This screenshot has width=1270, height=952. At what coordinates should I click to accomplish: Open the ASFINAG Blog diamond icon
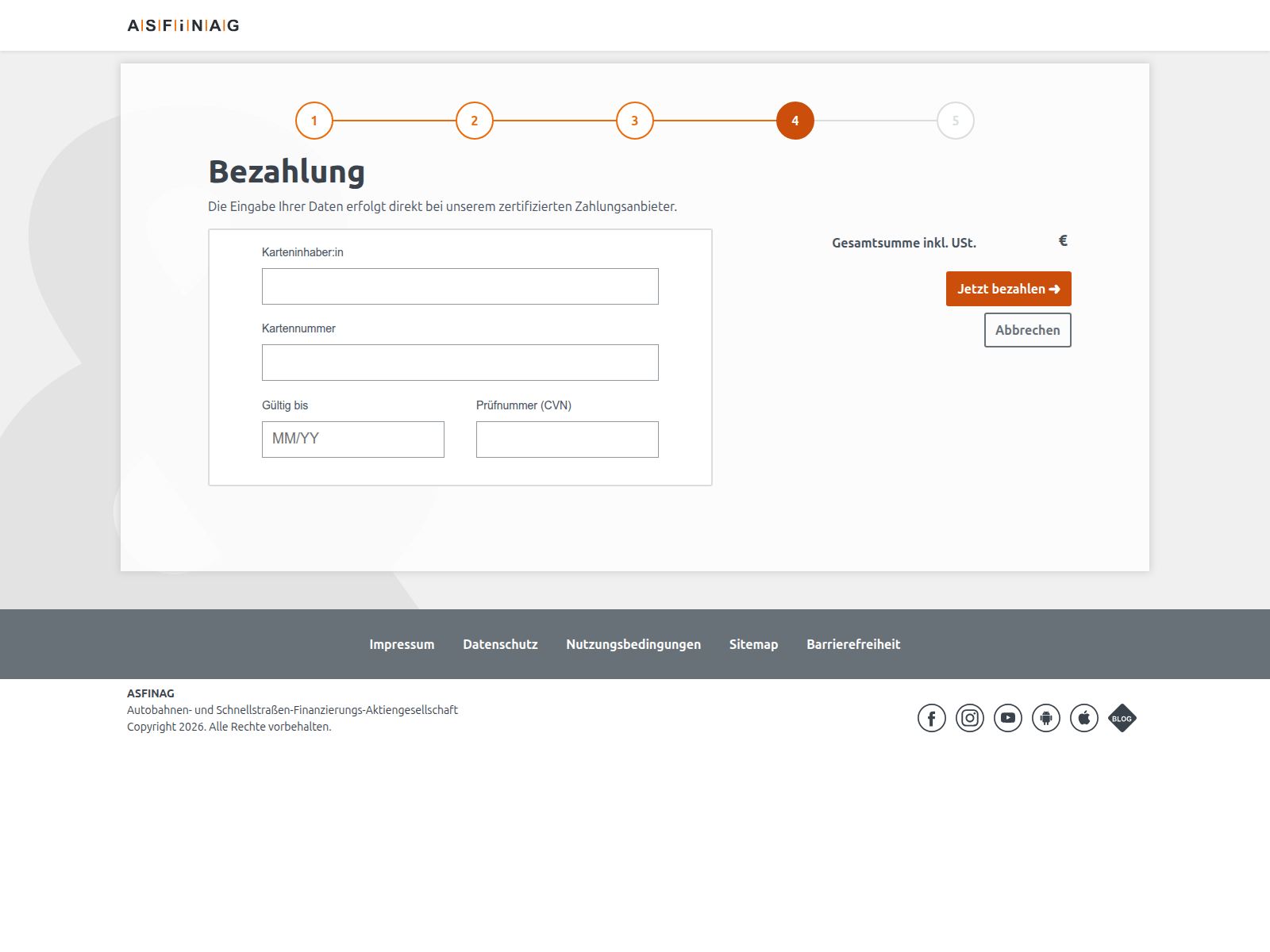[1122, 718]
